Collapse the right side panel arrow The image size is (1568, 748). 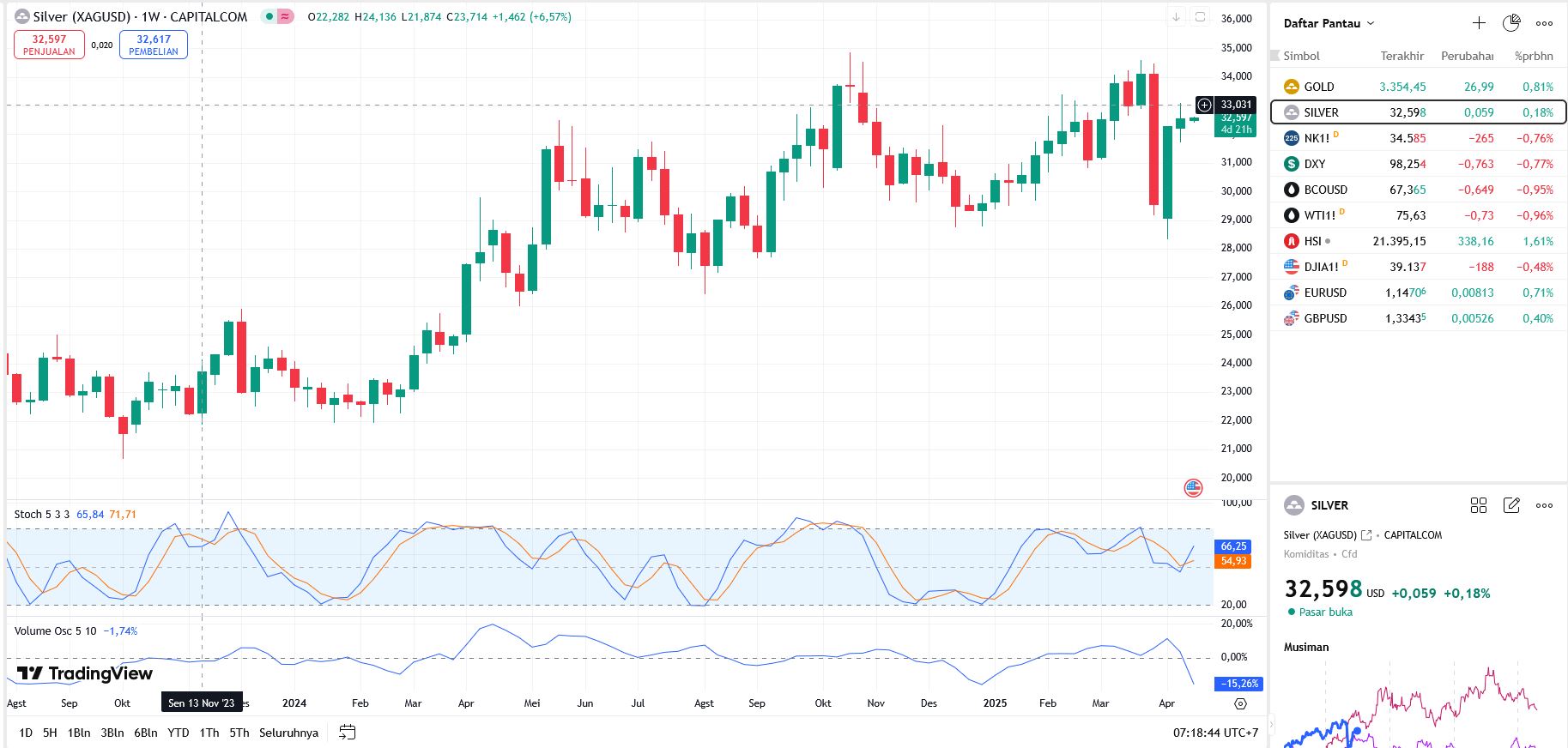tap(1176, 16)
